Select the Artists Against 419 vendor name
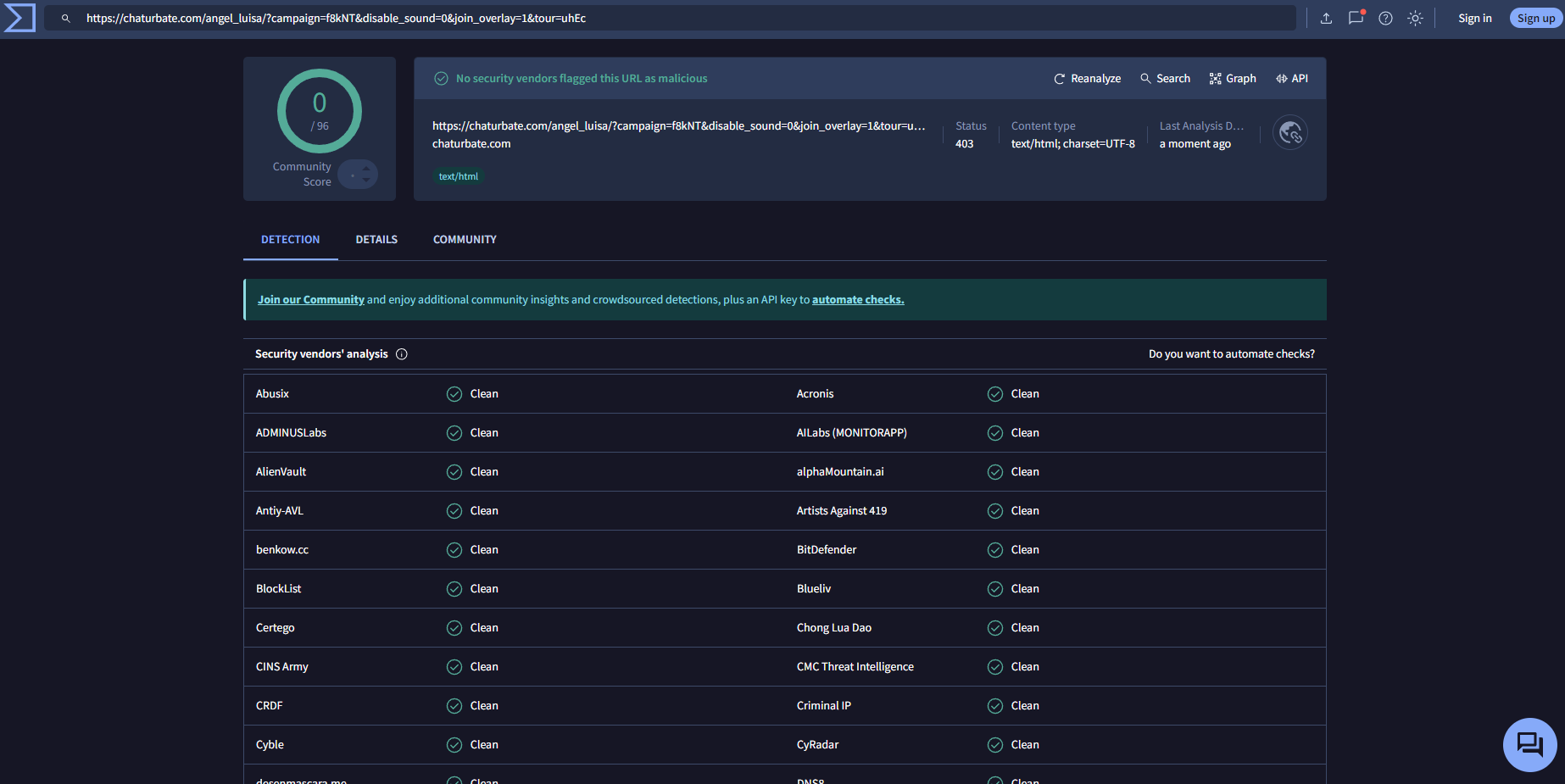Image resolution: width=1565 pixels, height=784 pixels. [x=842, y=511]
